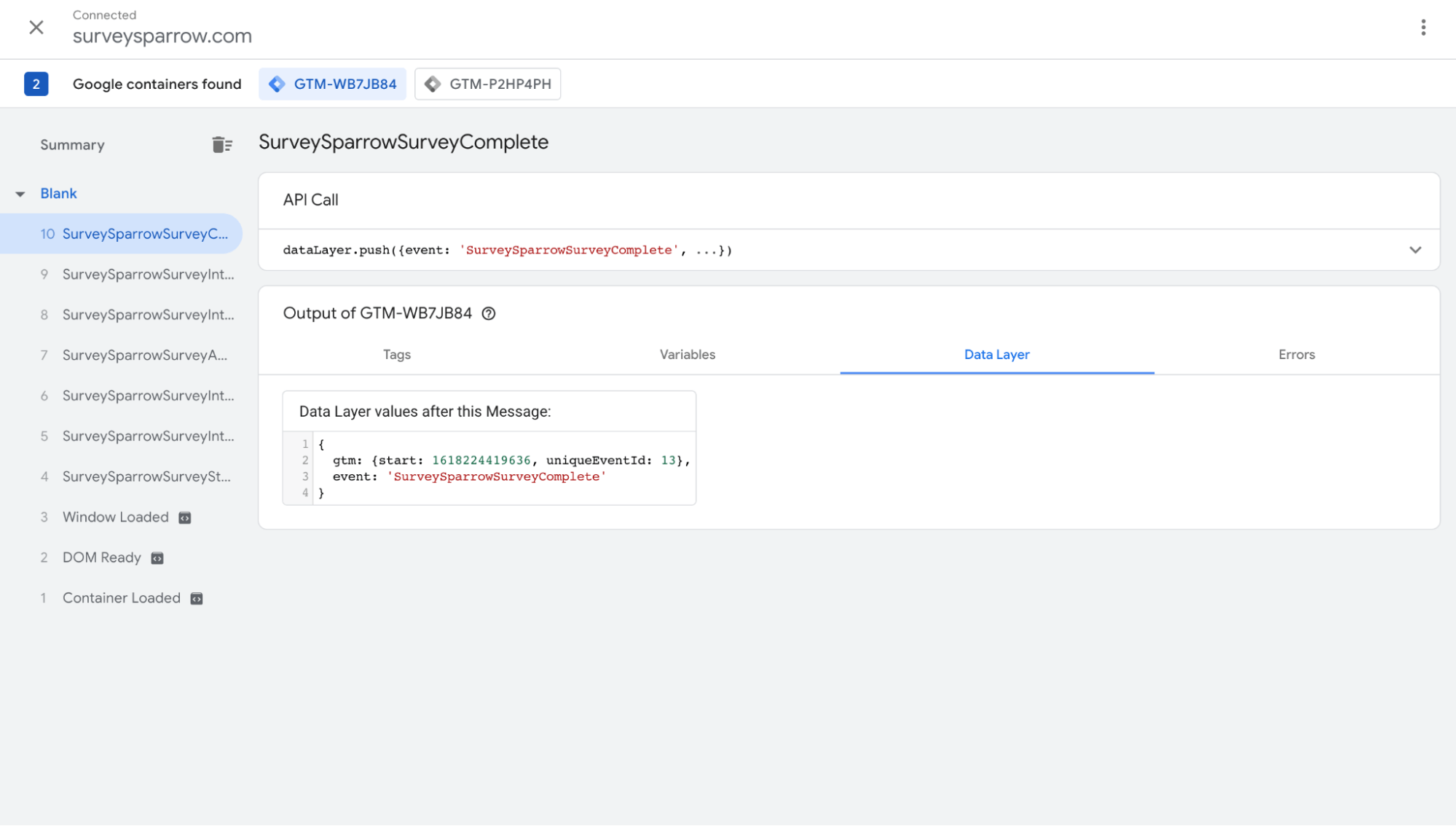Image resolution: width=1456 pixels, height=826 pixels.
Task: Select event 9 in the event list
Action: pyautogui.click(x=147, y=275)
